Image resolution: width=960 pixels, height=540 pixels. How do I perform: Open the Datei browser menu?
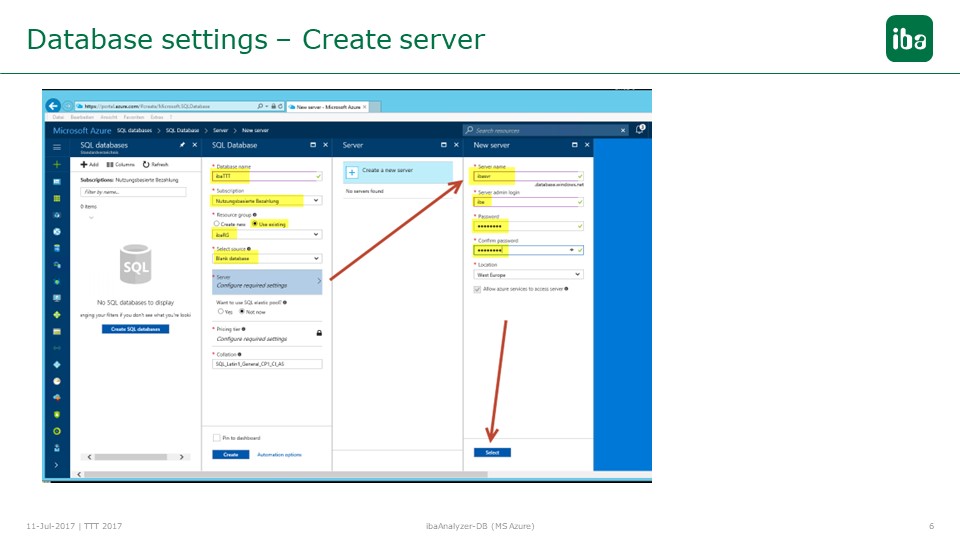(58, 117)
